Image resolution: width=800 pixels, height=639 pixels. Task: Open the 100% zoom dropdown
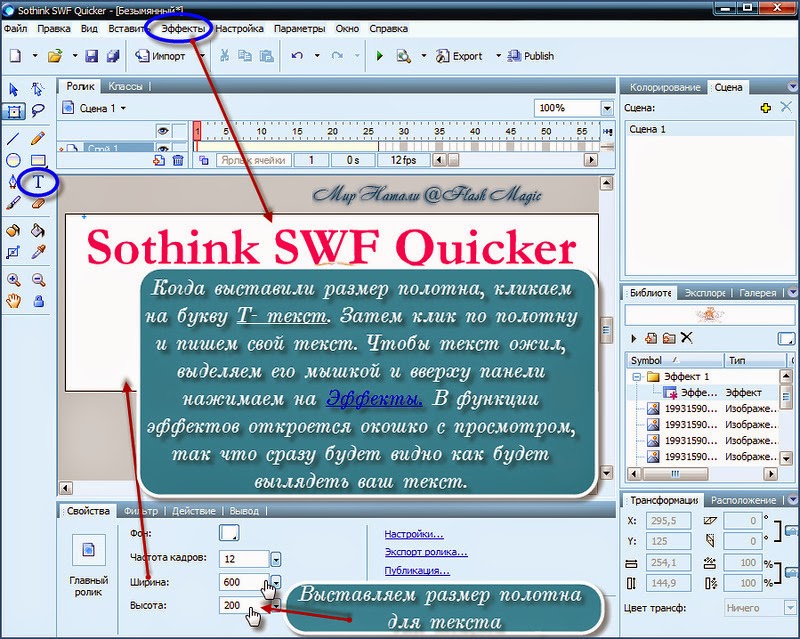coord(607,108)
